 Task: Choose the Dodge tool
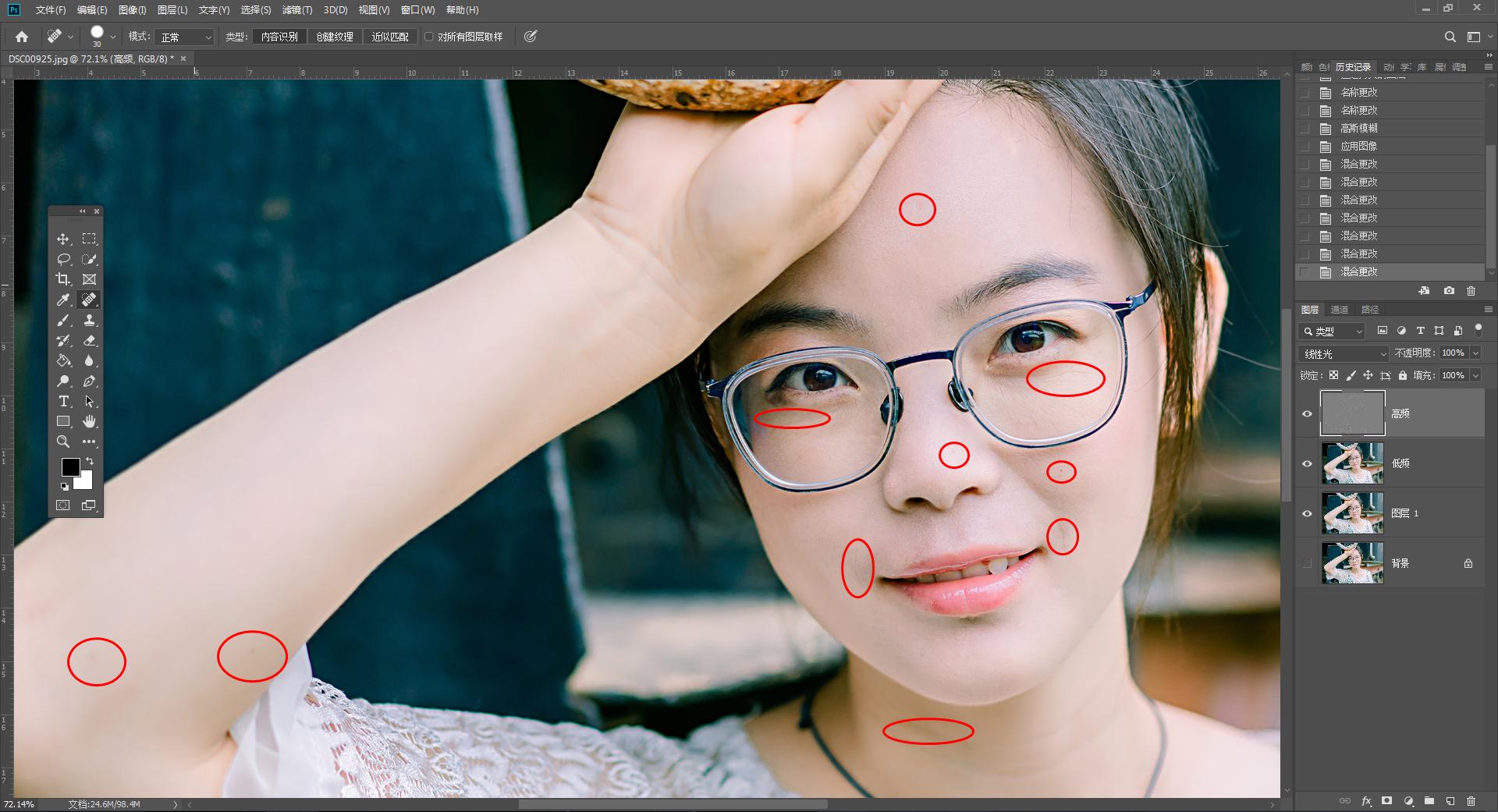[63, 381]
